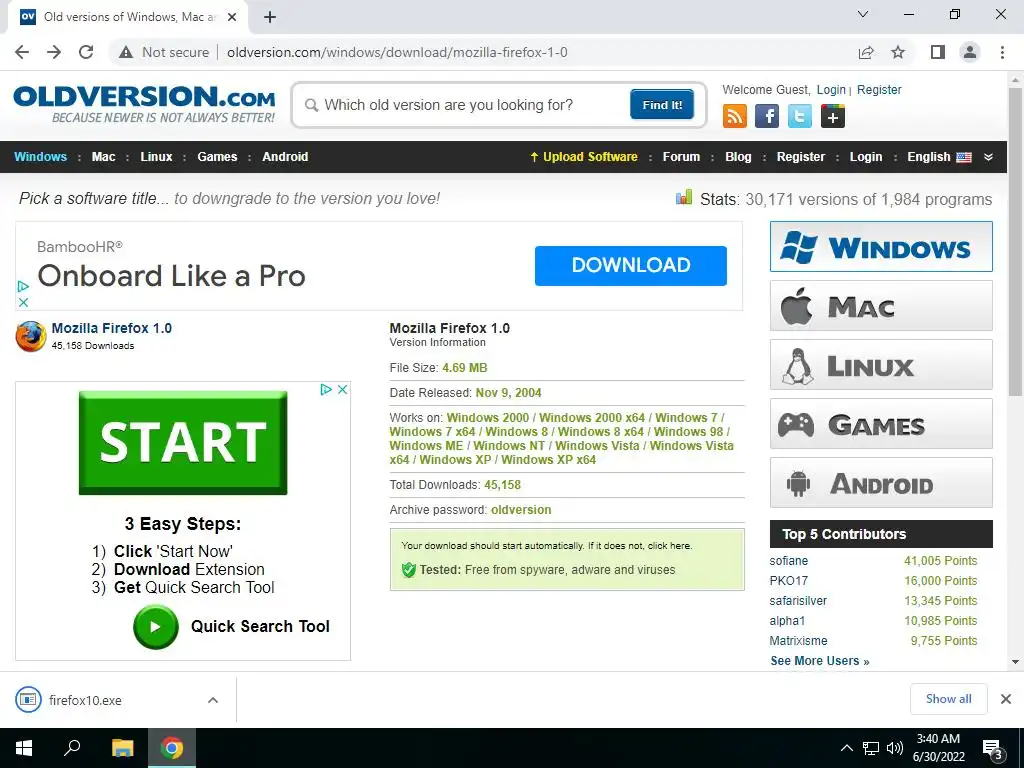Open taskbar search magnifier
This screenshot has height=768, width=1024.
tap(72, 748)
